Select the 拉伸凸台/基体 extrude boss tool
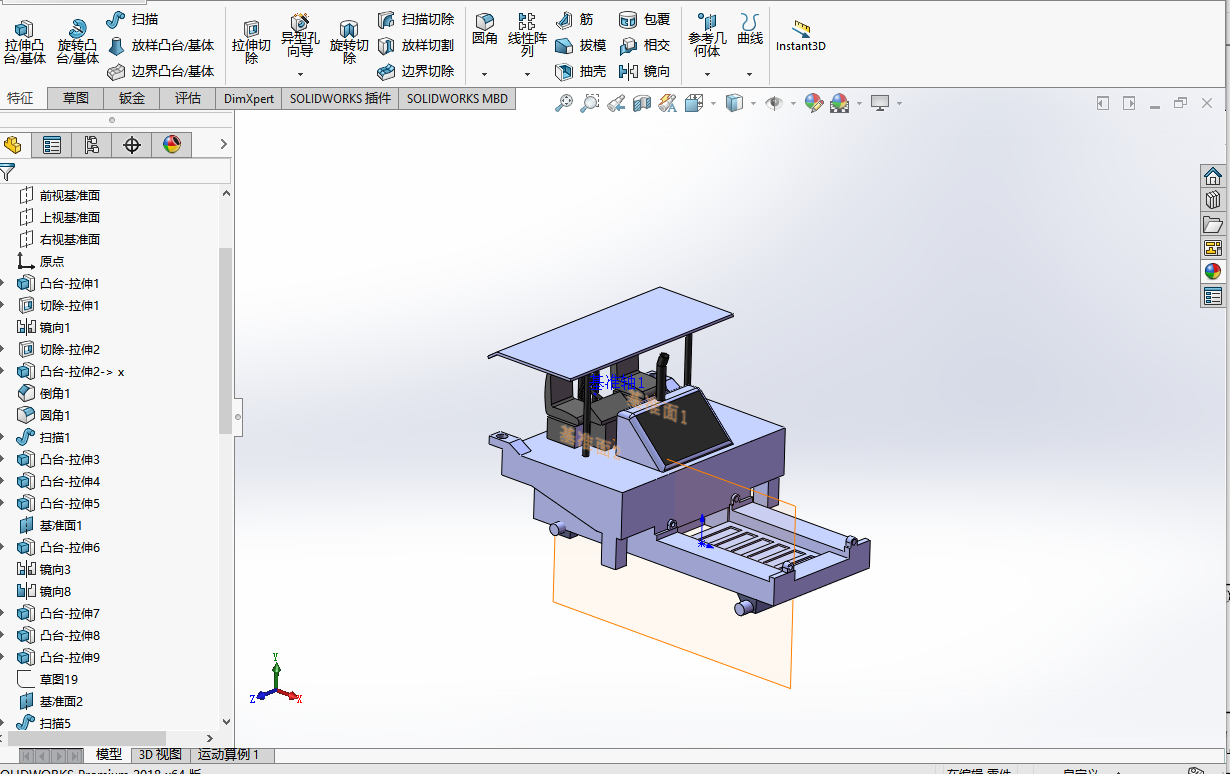 24,43
